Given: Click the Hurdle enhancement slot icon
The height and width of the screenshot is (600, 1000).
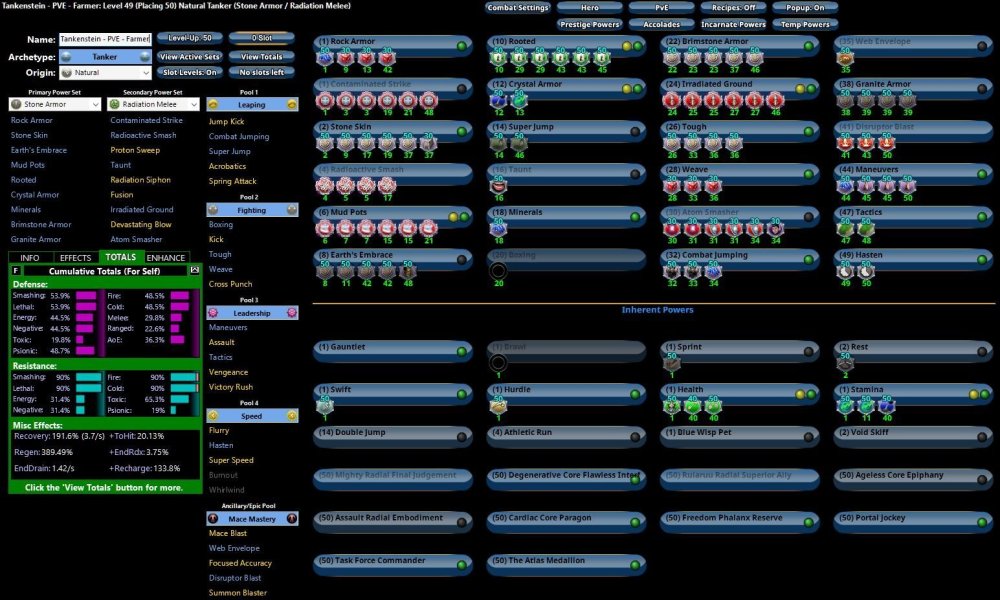Looking at the screenshot, I should 498,406.
